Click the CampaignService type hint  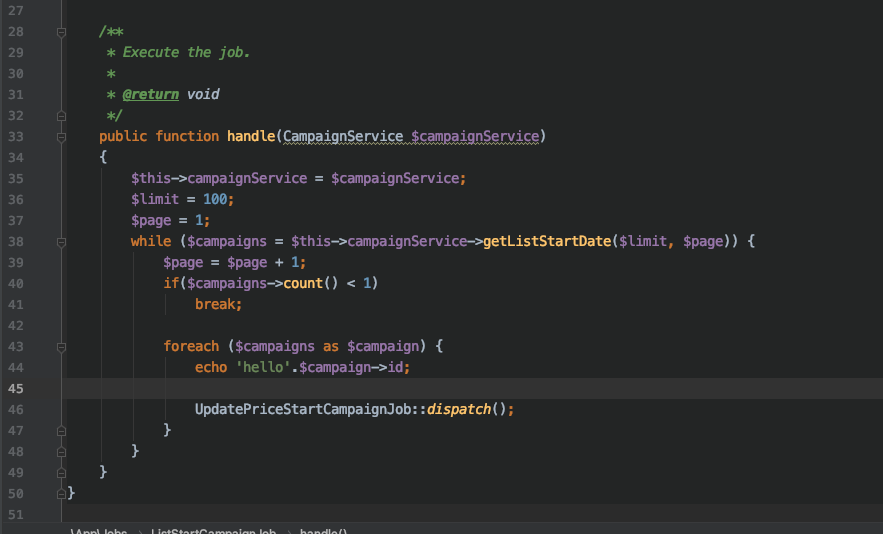[x=343, y=136]
